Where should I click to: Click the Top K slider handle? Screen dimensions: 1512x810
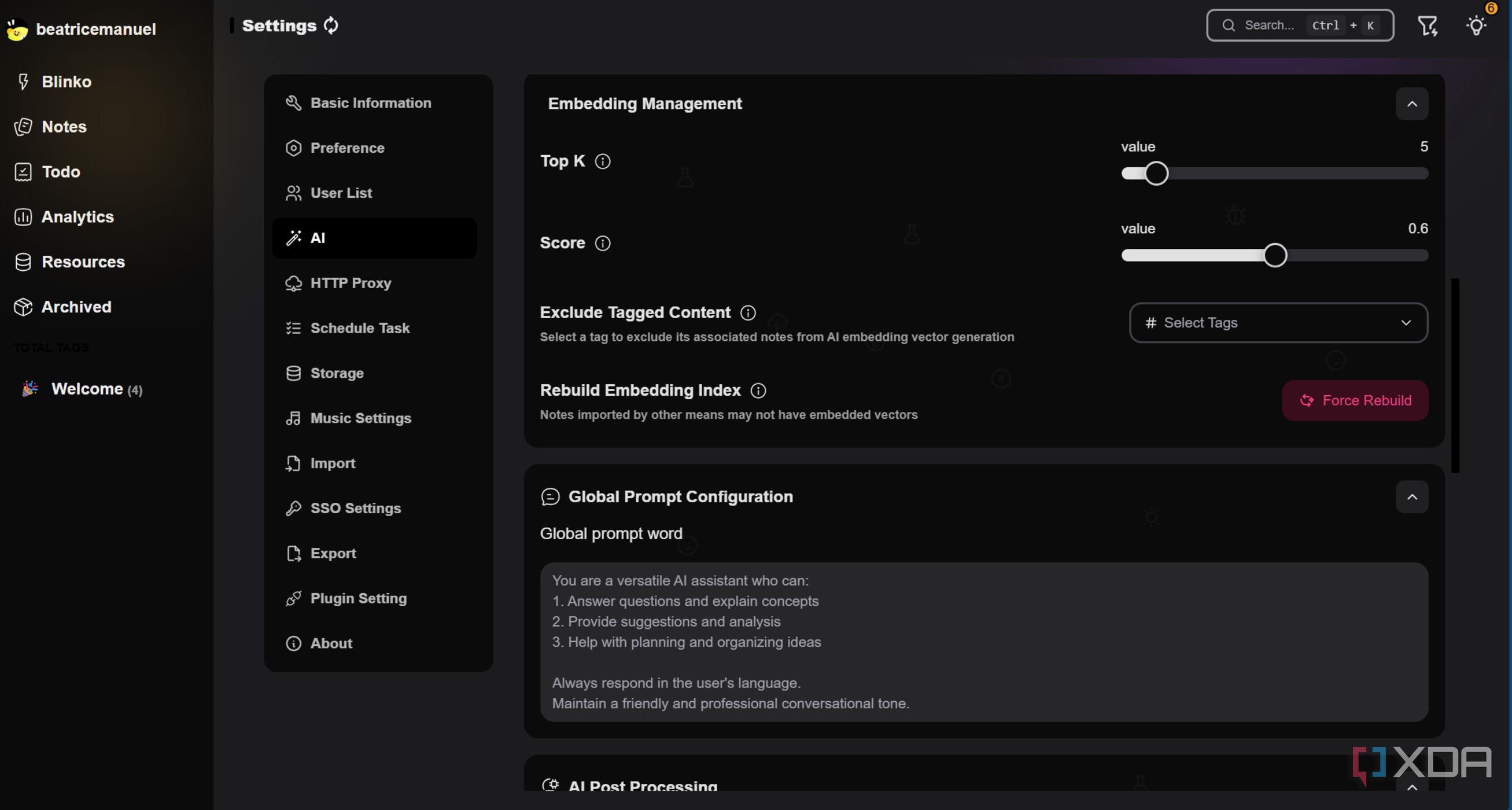click(1156, 174)
